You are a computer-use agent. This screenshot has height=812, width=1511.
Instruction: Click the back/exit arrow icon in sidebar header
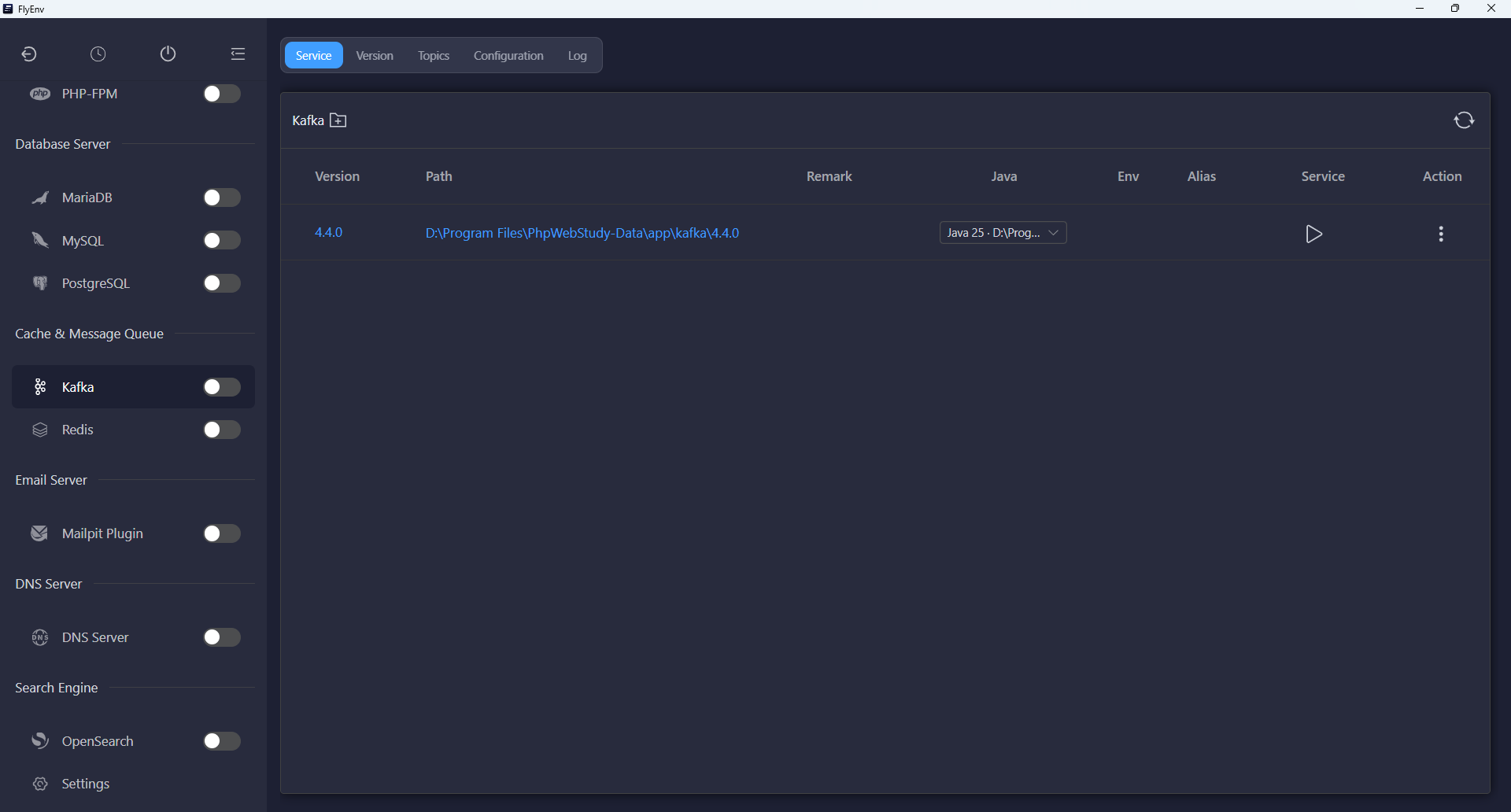29,54
